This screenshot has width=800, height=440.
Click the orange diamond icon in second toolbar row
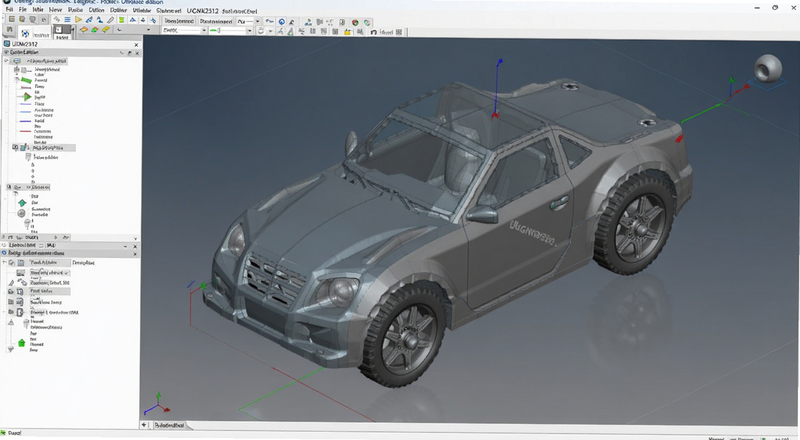pyautogui.click(x=84, y=30)
